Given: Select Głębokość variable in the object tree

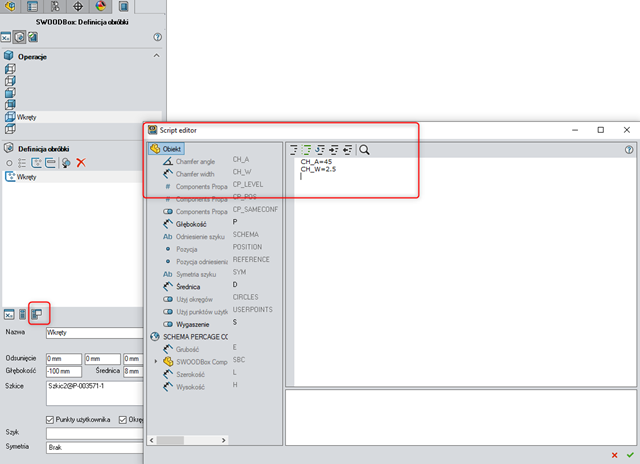Looking at the screenshot, I should coord(190,225).
